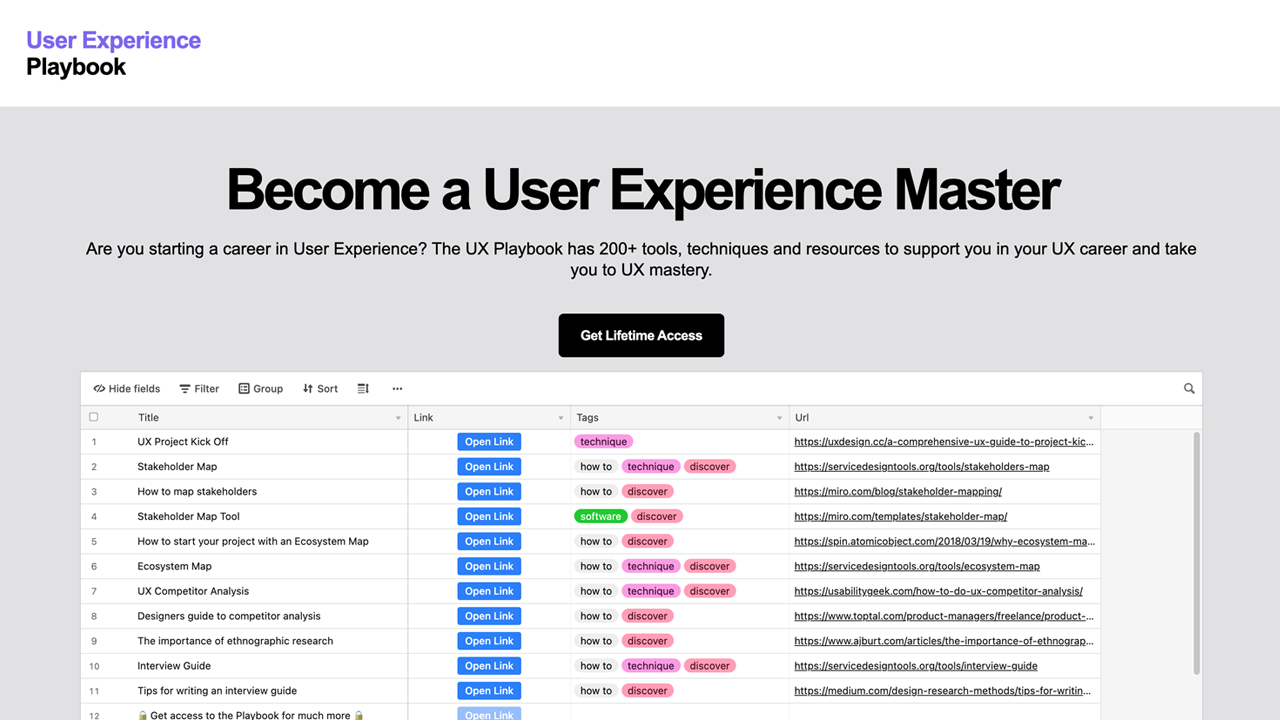Click the User Experience Playbook logo
Viewport: 1280px width, 720px height.
pos(112,53)
